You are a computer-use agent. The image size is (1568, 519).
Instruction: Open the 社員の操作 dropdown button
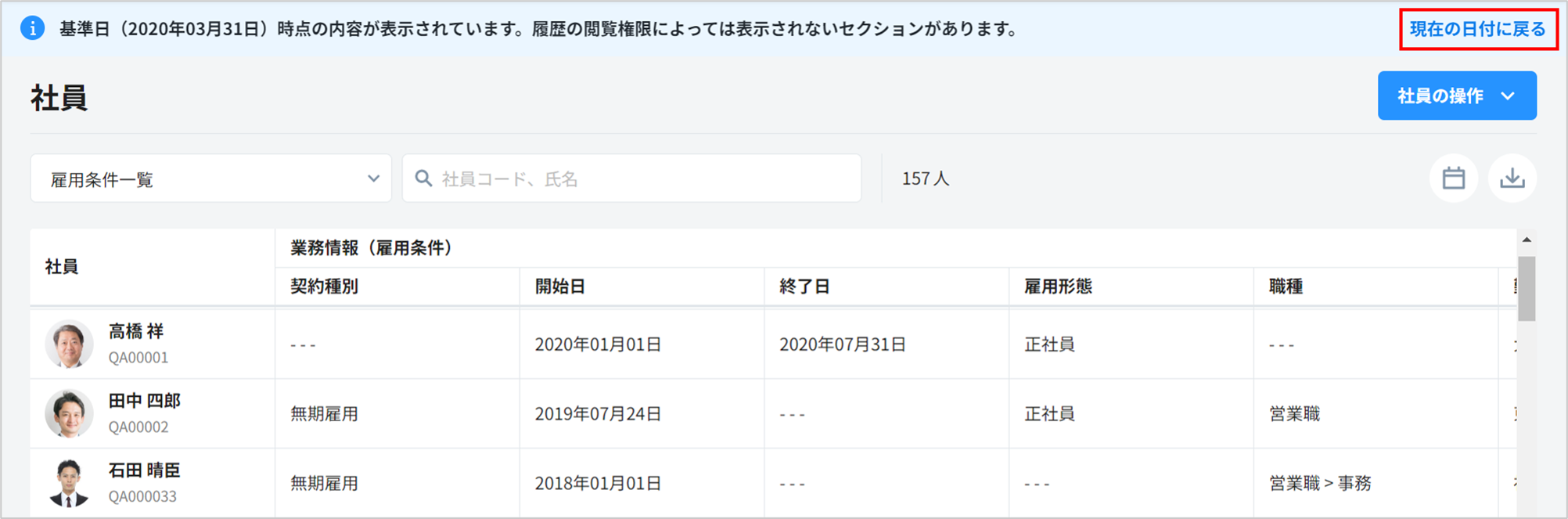(x=1440, y=96)
